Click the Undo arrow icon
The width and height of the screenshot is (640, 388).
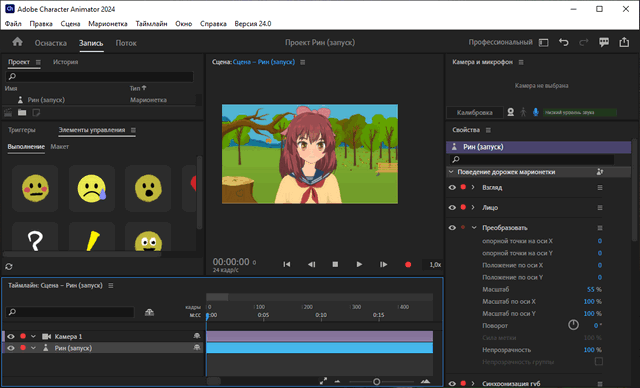coord(564,42)
